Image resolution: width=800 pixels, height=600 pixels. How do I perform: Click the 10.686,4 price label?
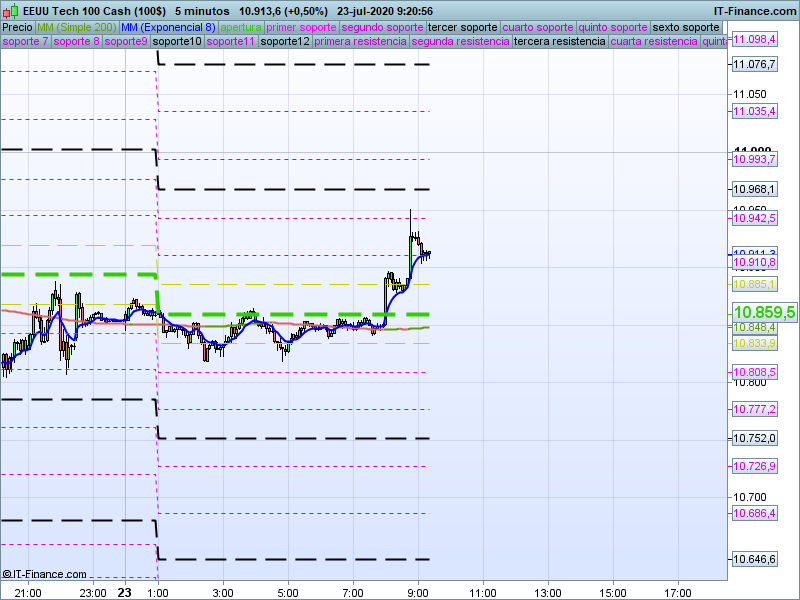click(755, 513)
